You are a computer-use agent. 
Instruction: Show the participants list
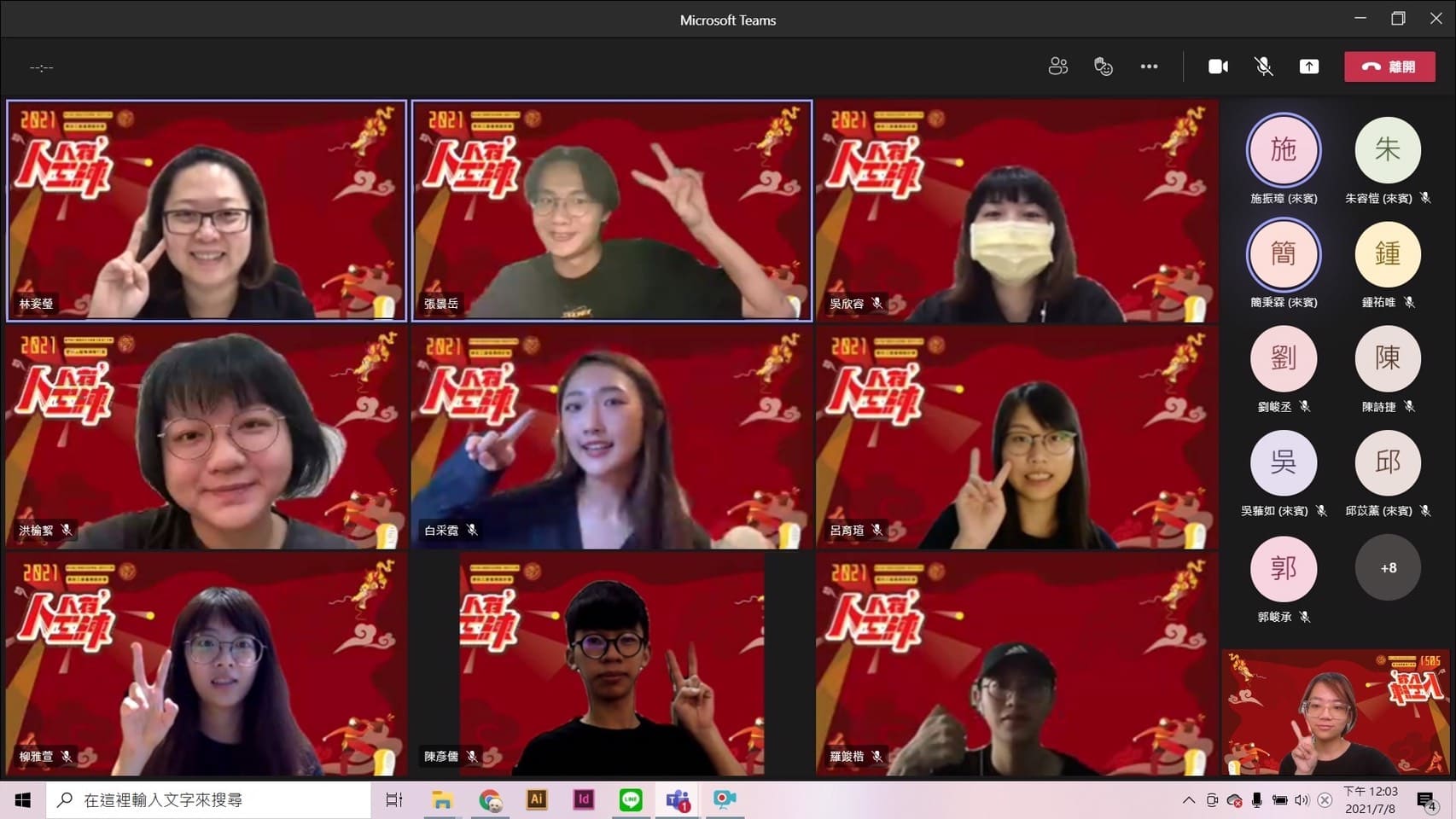pos(1058,67)
